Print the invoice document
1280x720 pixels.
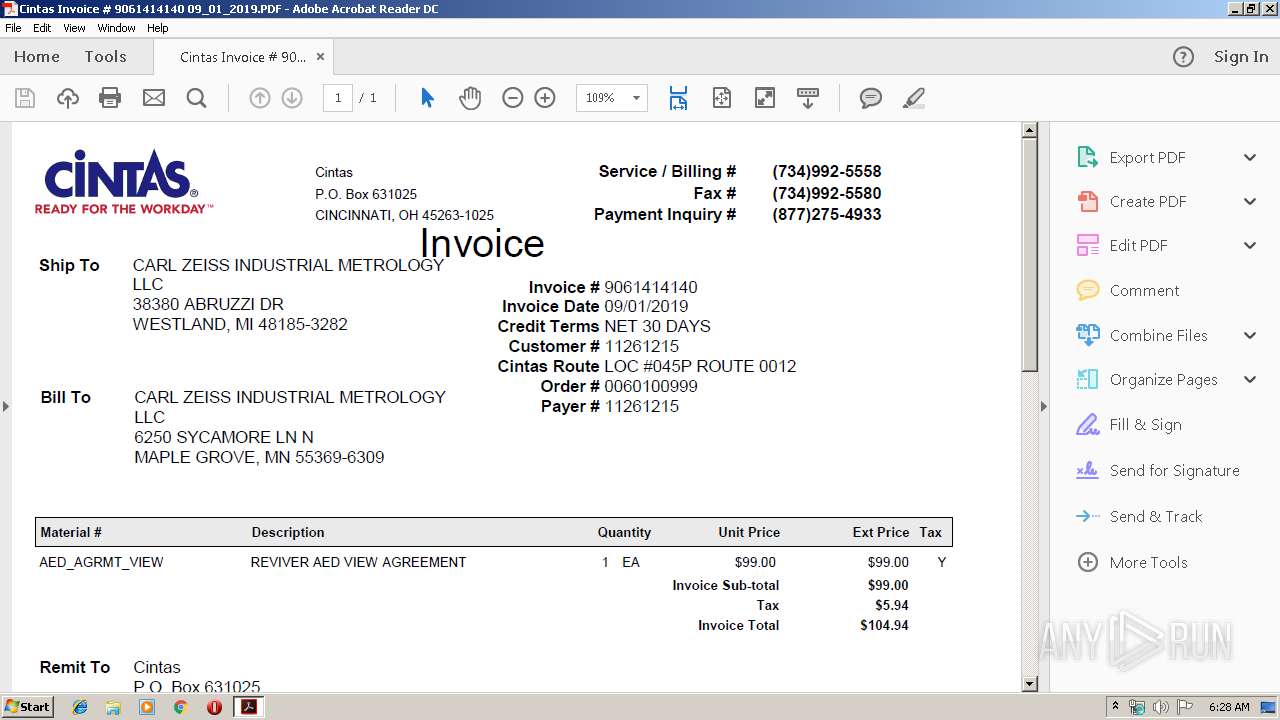point(110,98)
